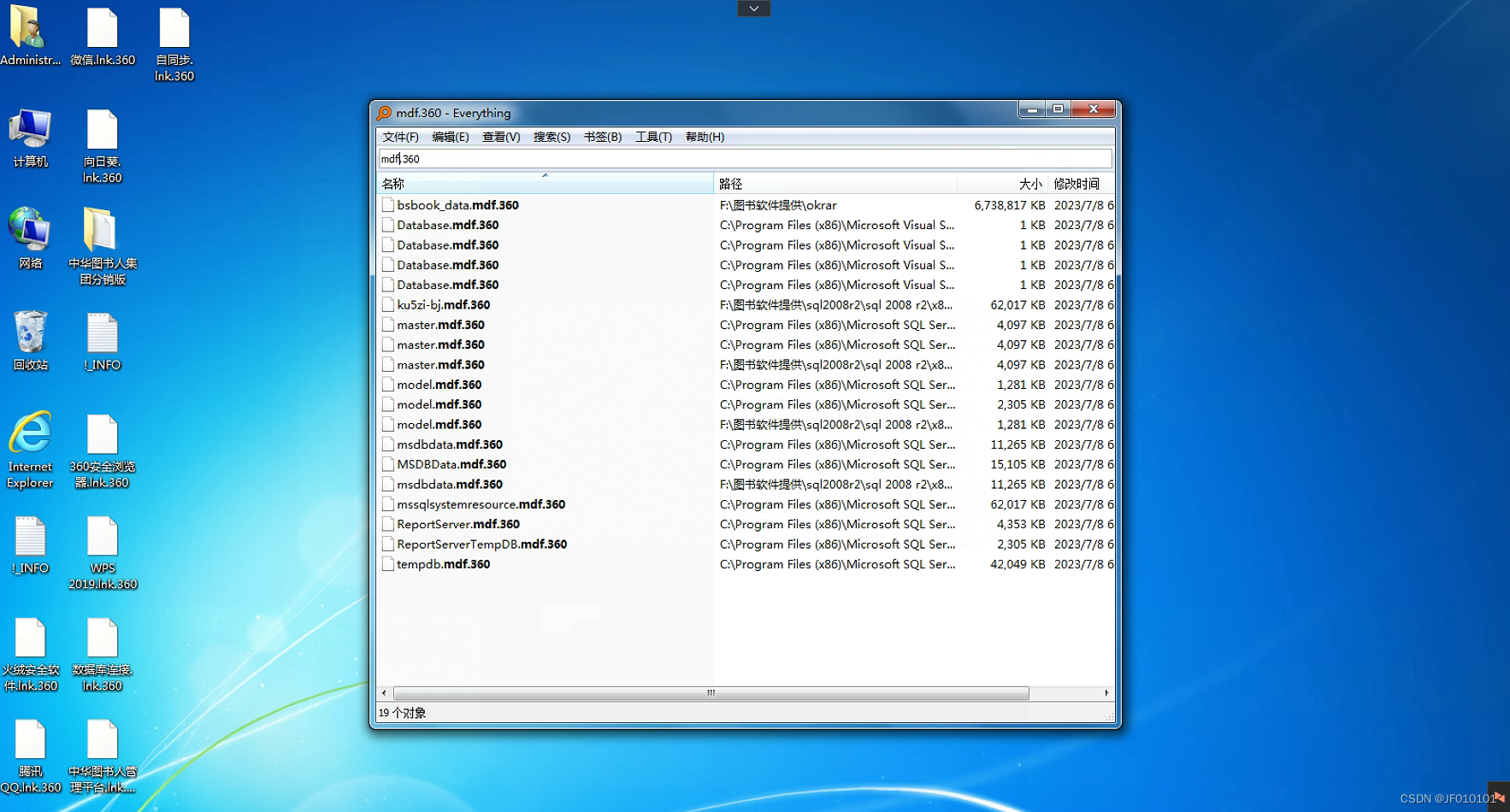This screenshot has width=1510, height=812.
Task: Sort results by 名称 column header
Action: tap(545, 184)
